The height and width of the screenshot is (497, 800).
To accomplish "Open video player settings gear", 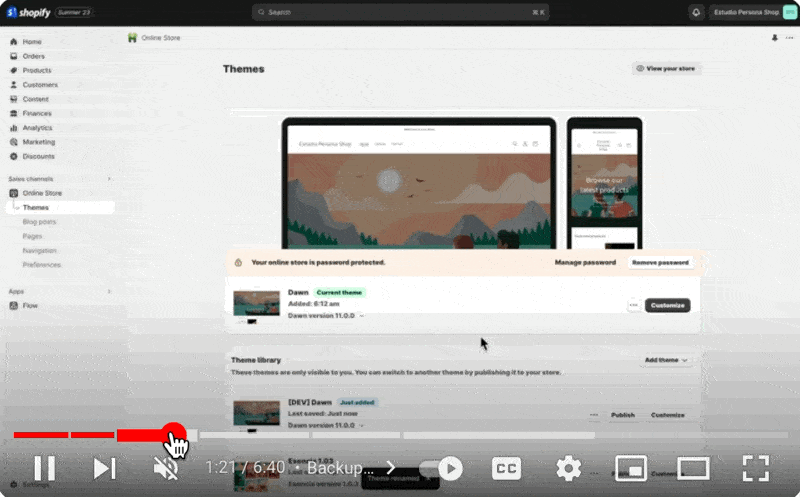I will point(569,468).
